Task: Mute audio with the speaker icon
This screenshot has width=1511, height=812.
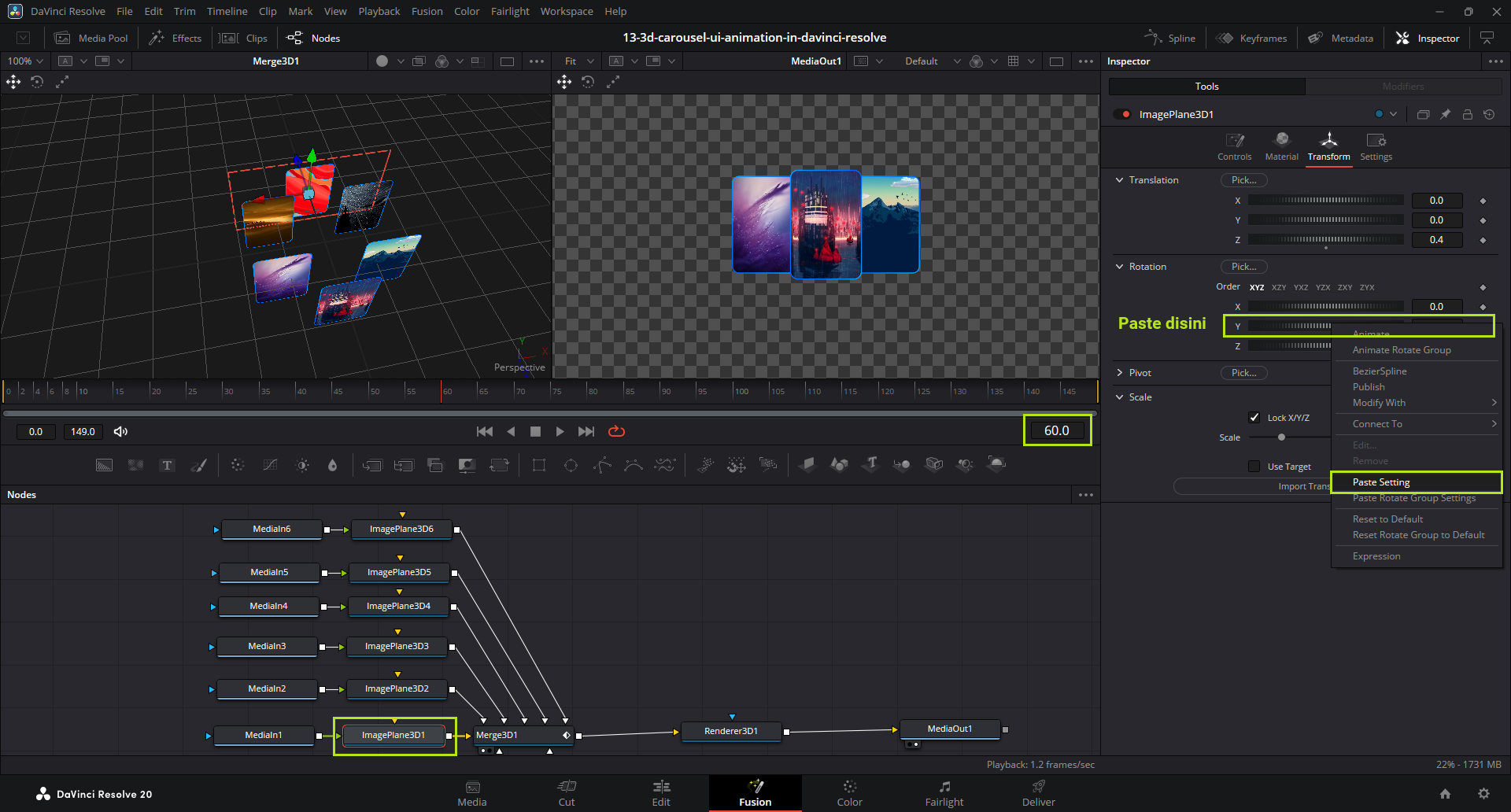Action: (120, 431)
